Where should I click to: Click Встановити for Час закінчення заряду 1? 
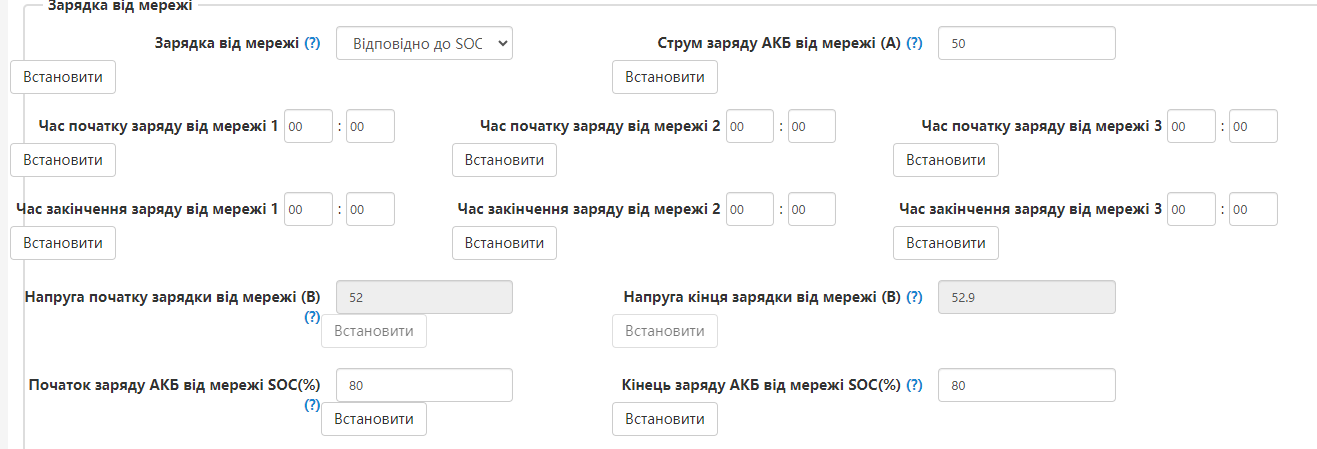point(63,243)
